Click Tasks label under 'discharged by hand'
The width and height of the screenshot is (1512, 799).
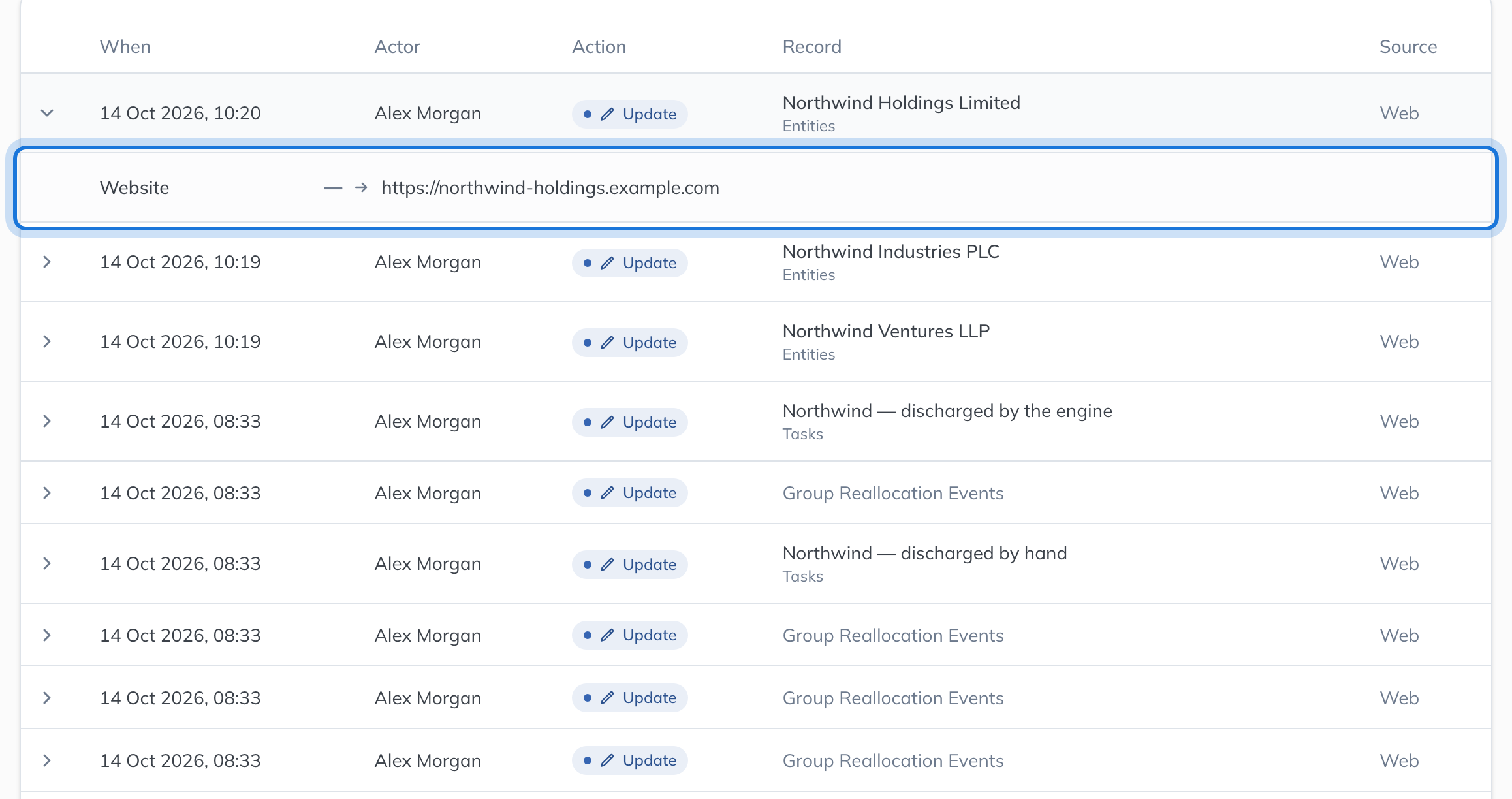(x=803, y=576)
